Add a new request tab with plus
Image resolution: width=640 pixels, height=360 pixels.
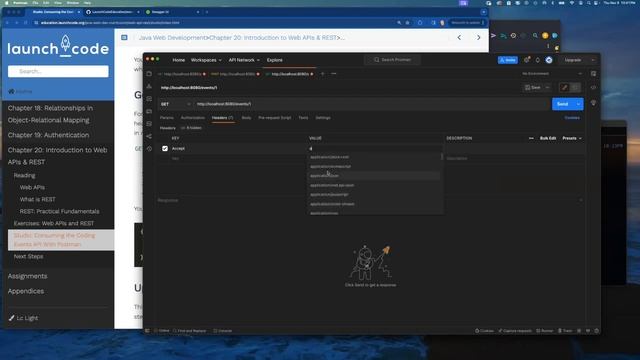pyautogui.click(x=323, y=74)
